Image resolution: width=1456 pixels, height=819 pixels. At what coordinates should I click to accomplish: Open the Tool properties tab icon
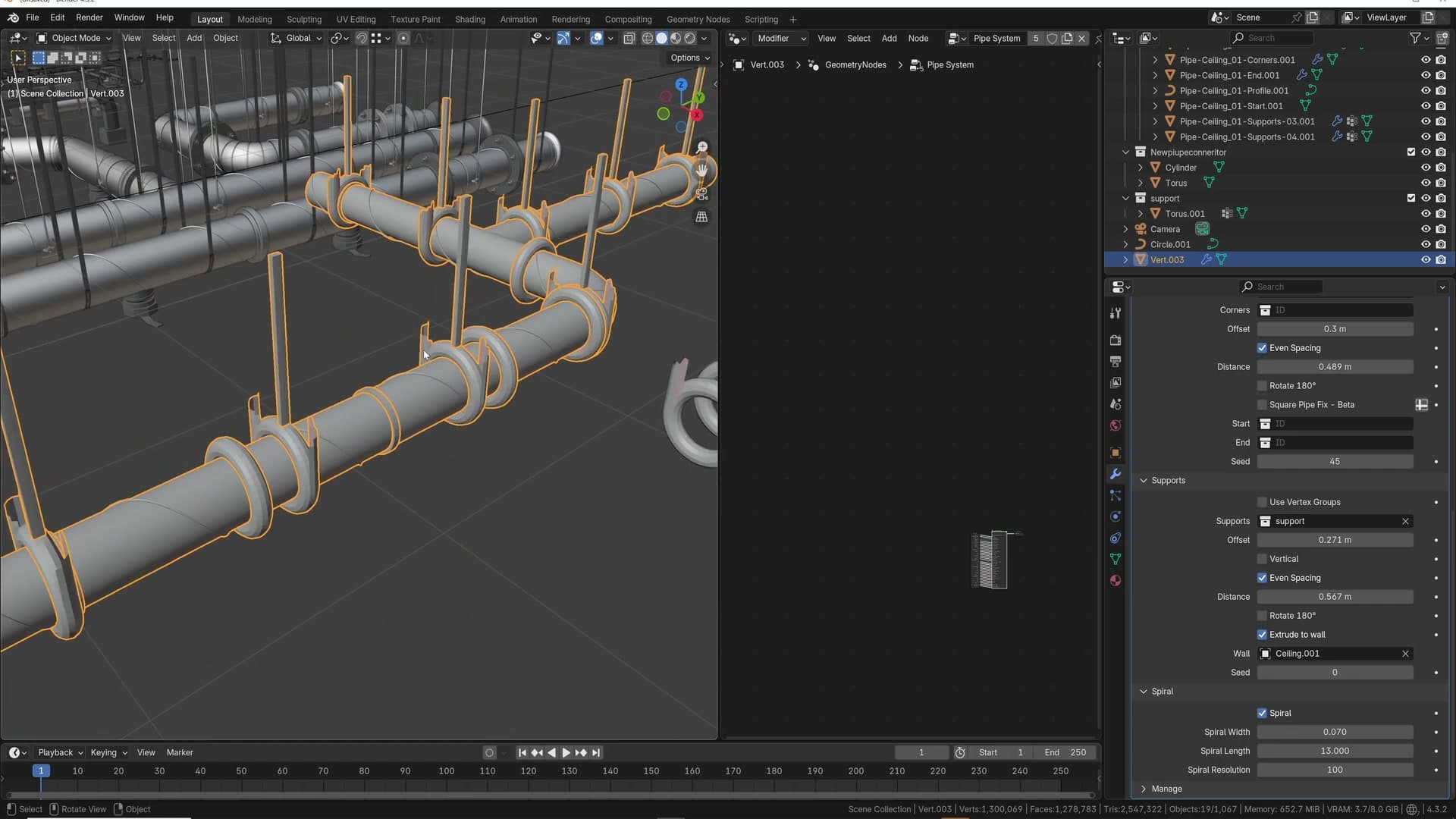(x=1115, y=313)
